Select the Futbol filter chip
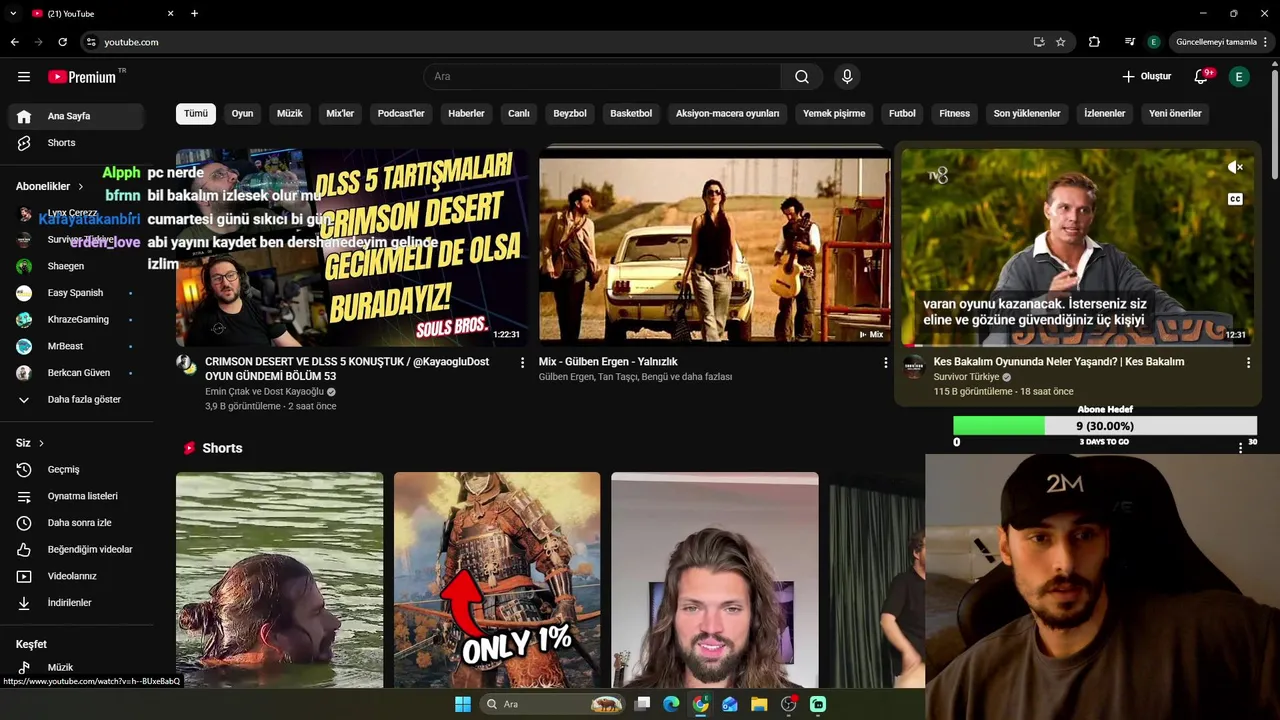 tap(902, 114)
